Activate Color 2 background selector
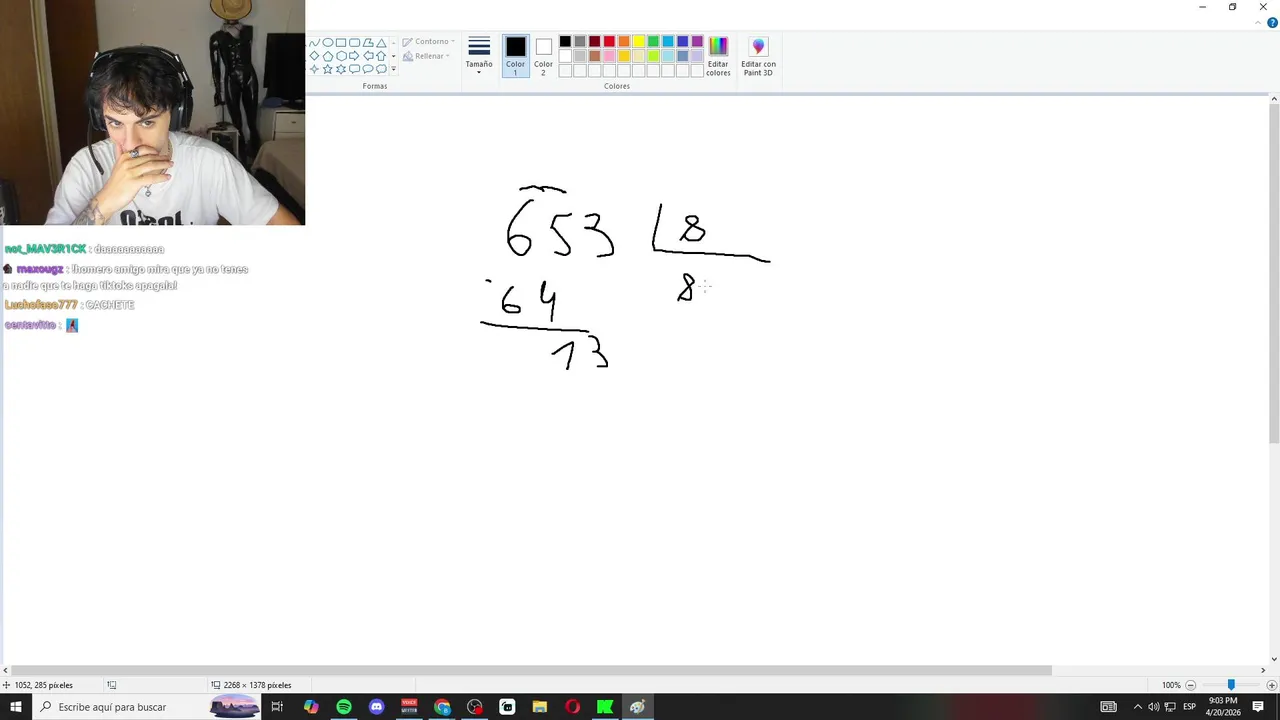This screenshot has width=1280, height=720. click(x=543, y=56)
